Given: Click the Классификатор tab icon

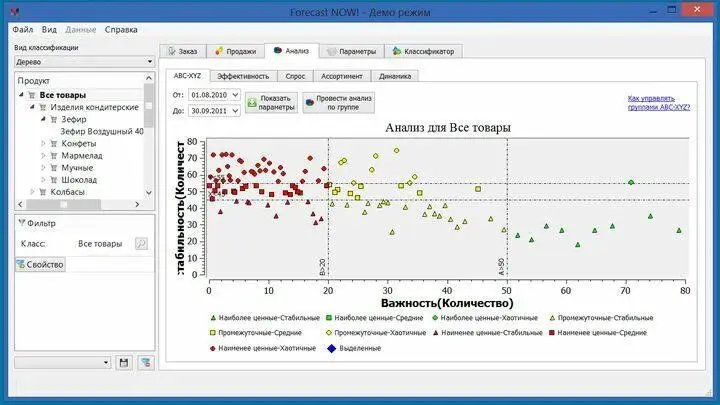Looking at the screenshot, I should click(397, 51).
